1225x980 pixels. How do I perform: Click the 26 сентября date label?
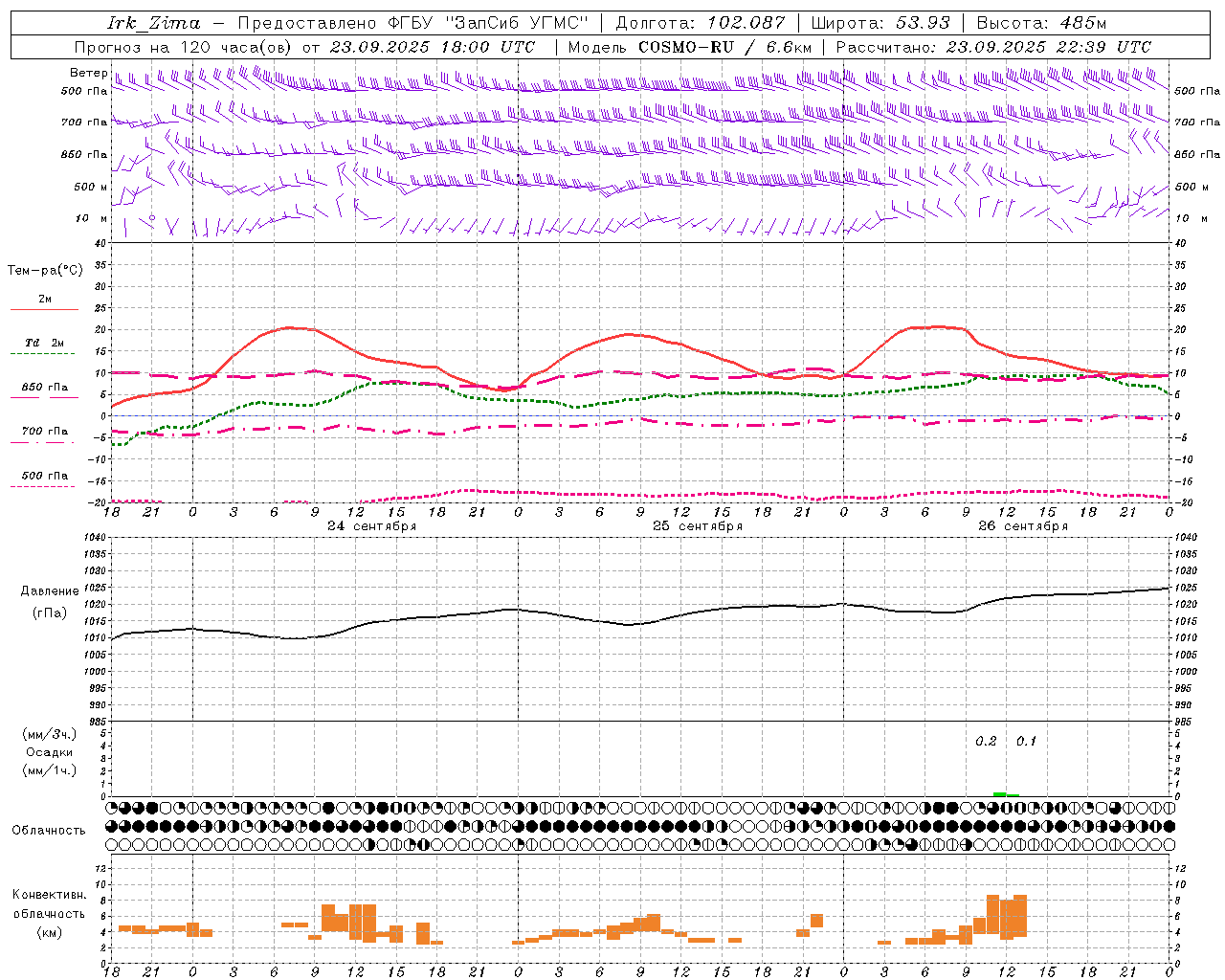1023,526
